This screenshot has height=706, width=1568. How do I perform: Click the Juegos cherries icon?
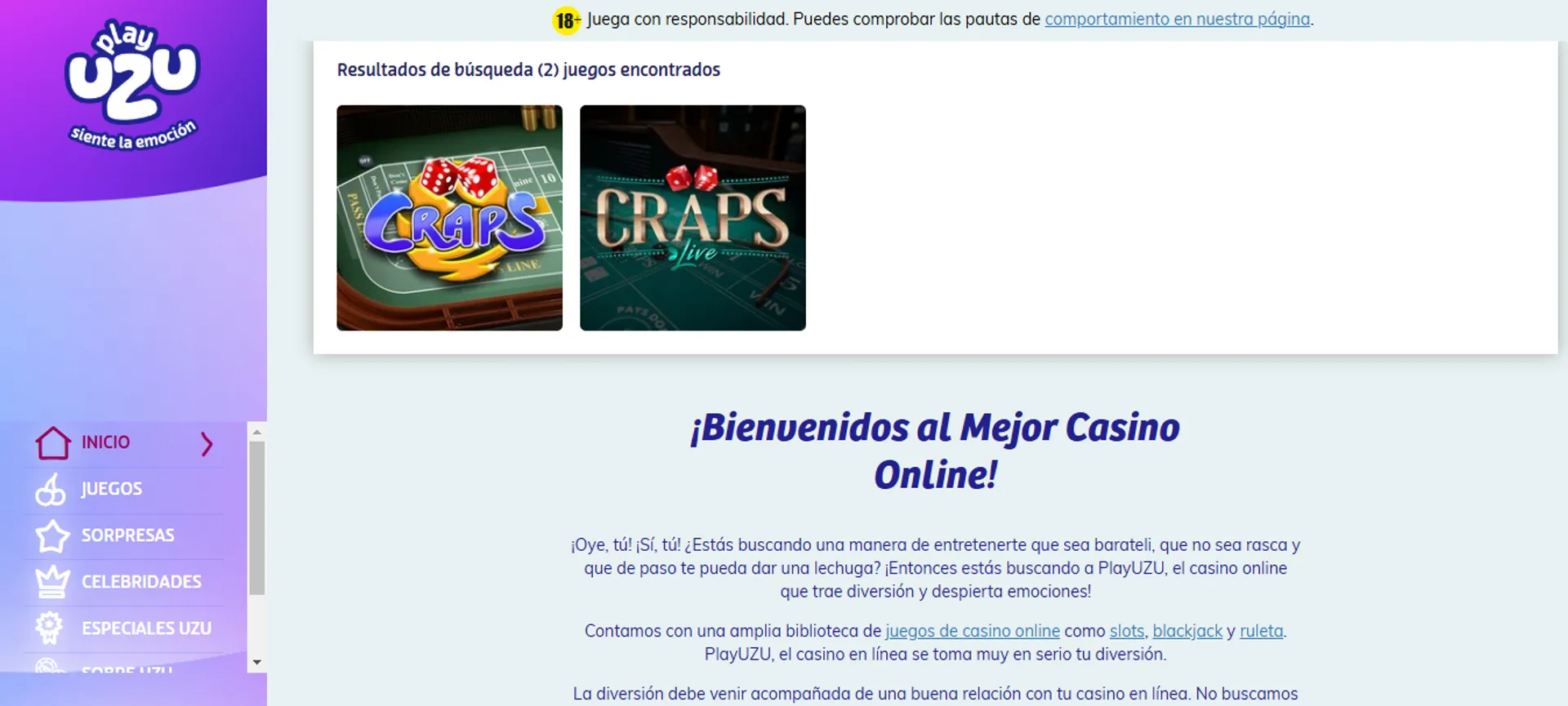pyautogui.click(x=51, y=490)
